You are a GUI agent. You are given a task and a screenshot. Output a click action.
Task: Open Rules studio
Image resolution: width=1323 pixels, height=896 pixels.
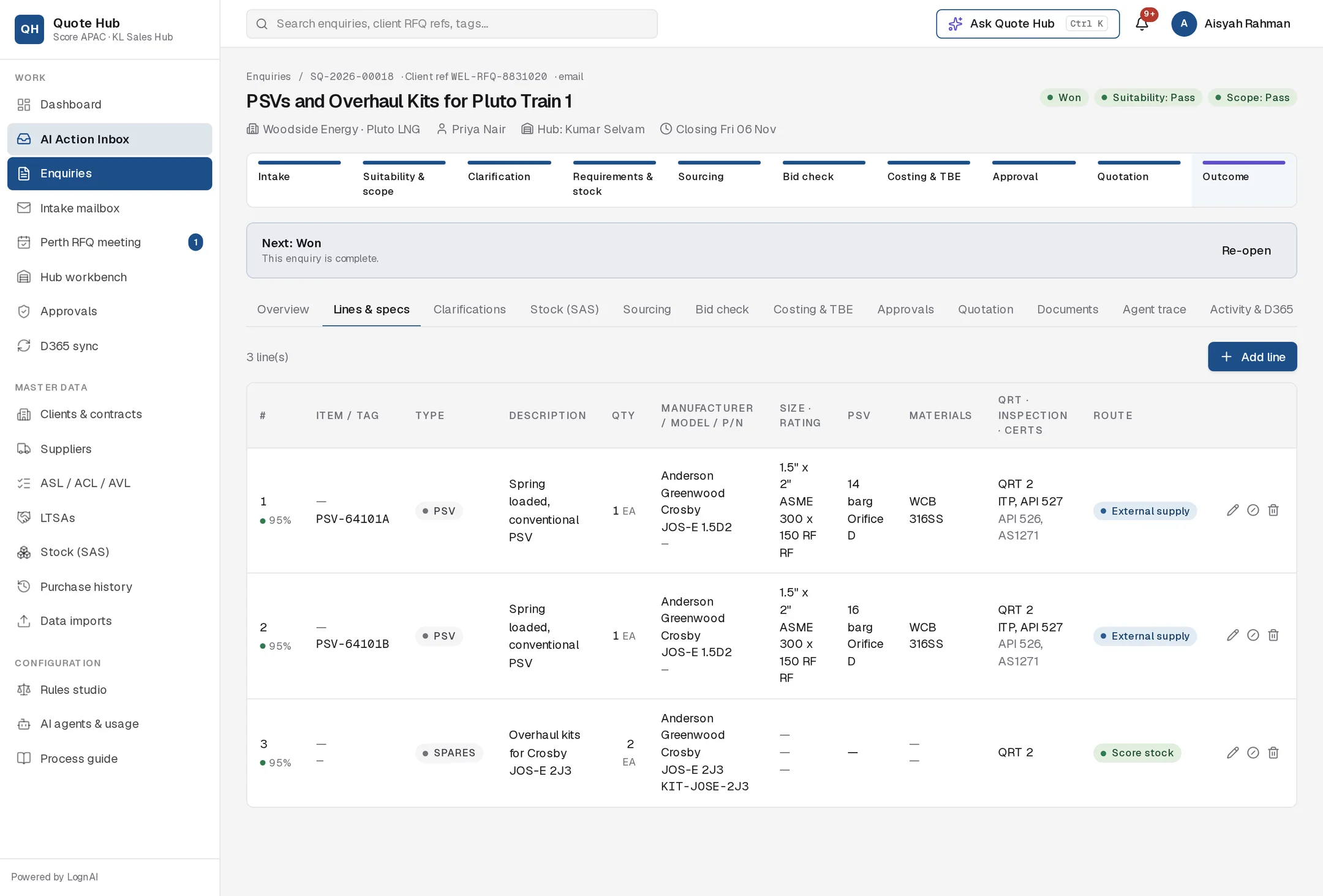110,690
